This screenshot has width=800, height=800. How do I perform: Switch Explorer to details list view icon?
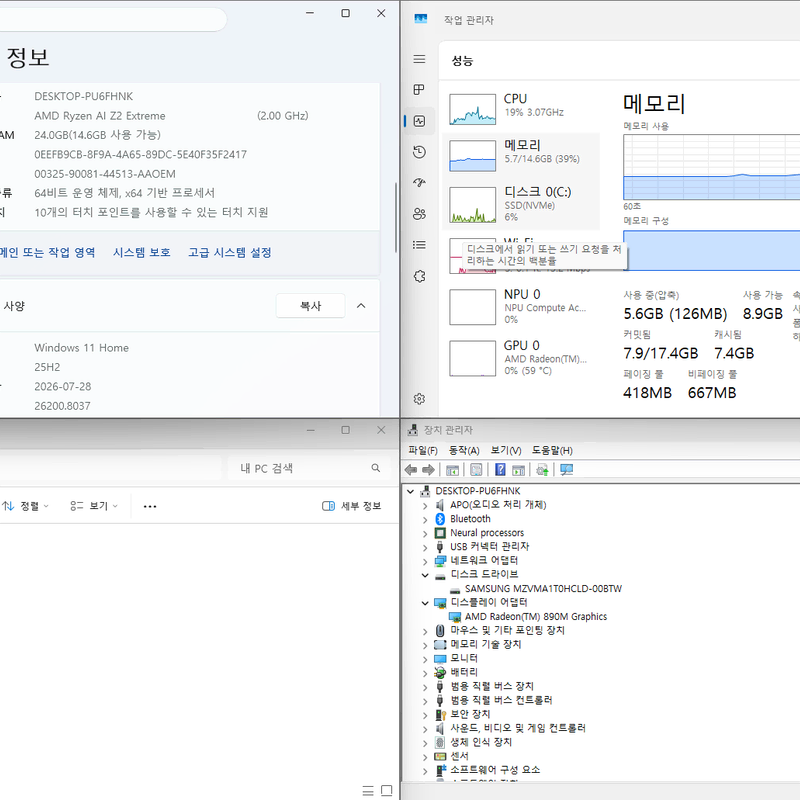368,791
